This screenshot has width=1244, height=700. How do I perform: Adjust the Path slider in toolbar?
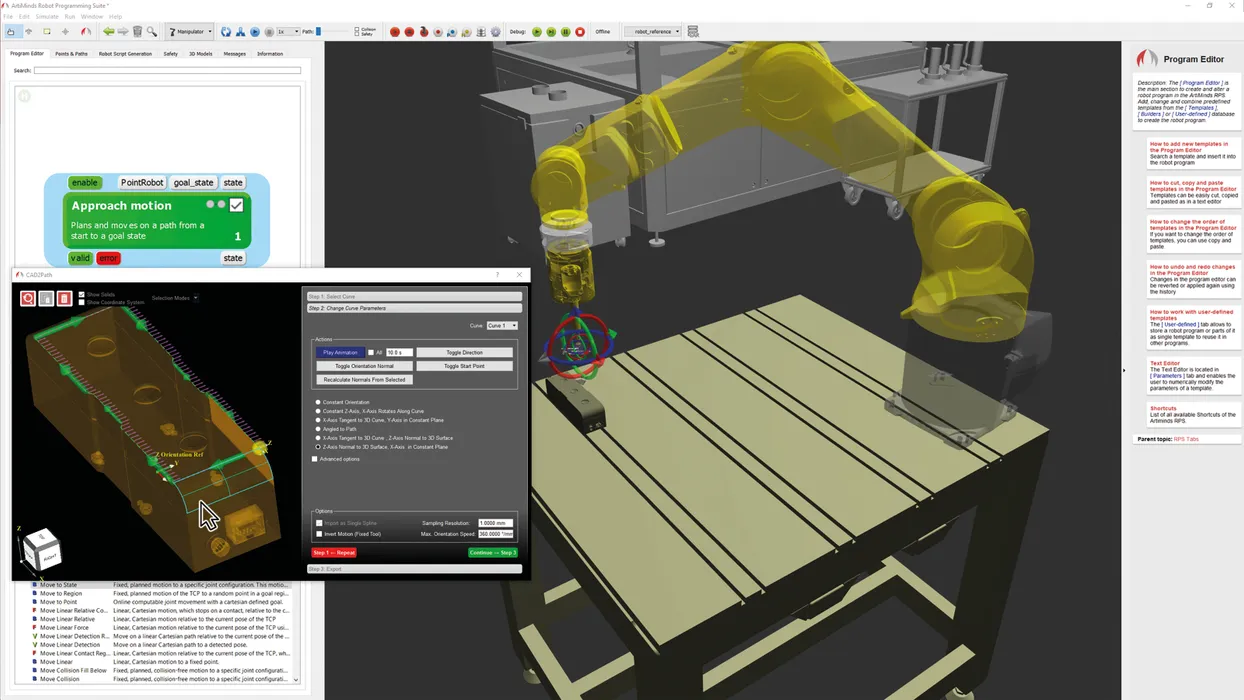pyautogui.click(x=319, y=32)
